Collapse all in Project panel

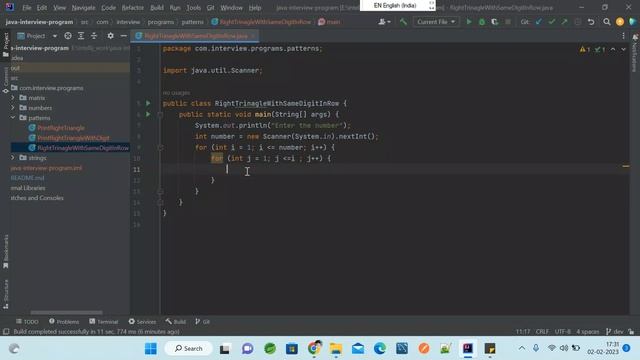coord(94,36)
